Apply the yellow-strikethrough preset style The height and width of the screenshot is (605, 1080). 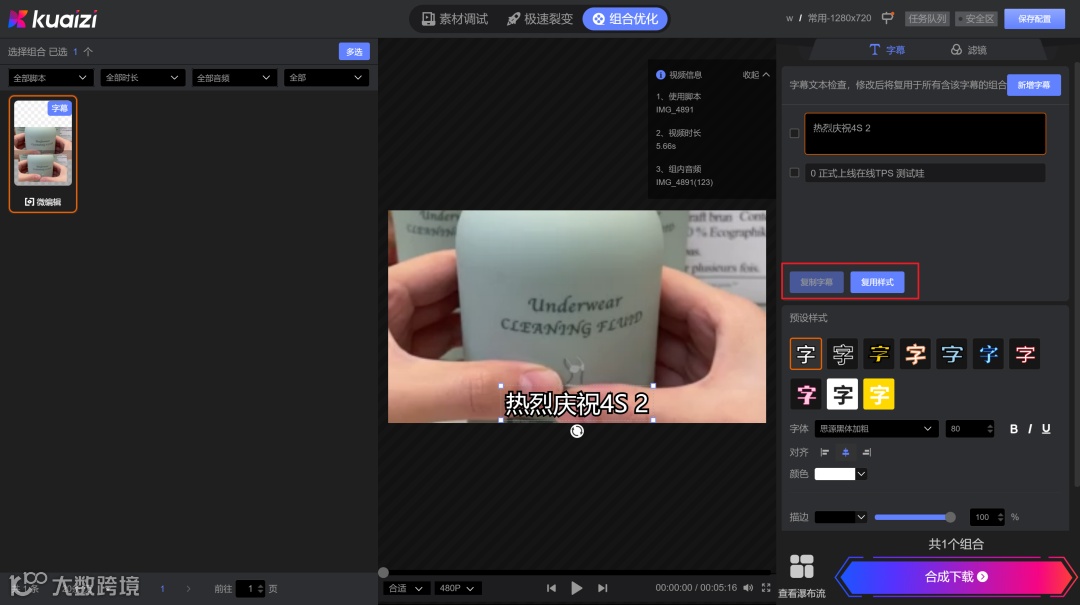pos(879,354)
